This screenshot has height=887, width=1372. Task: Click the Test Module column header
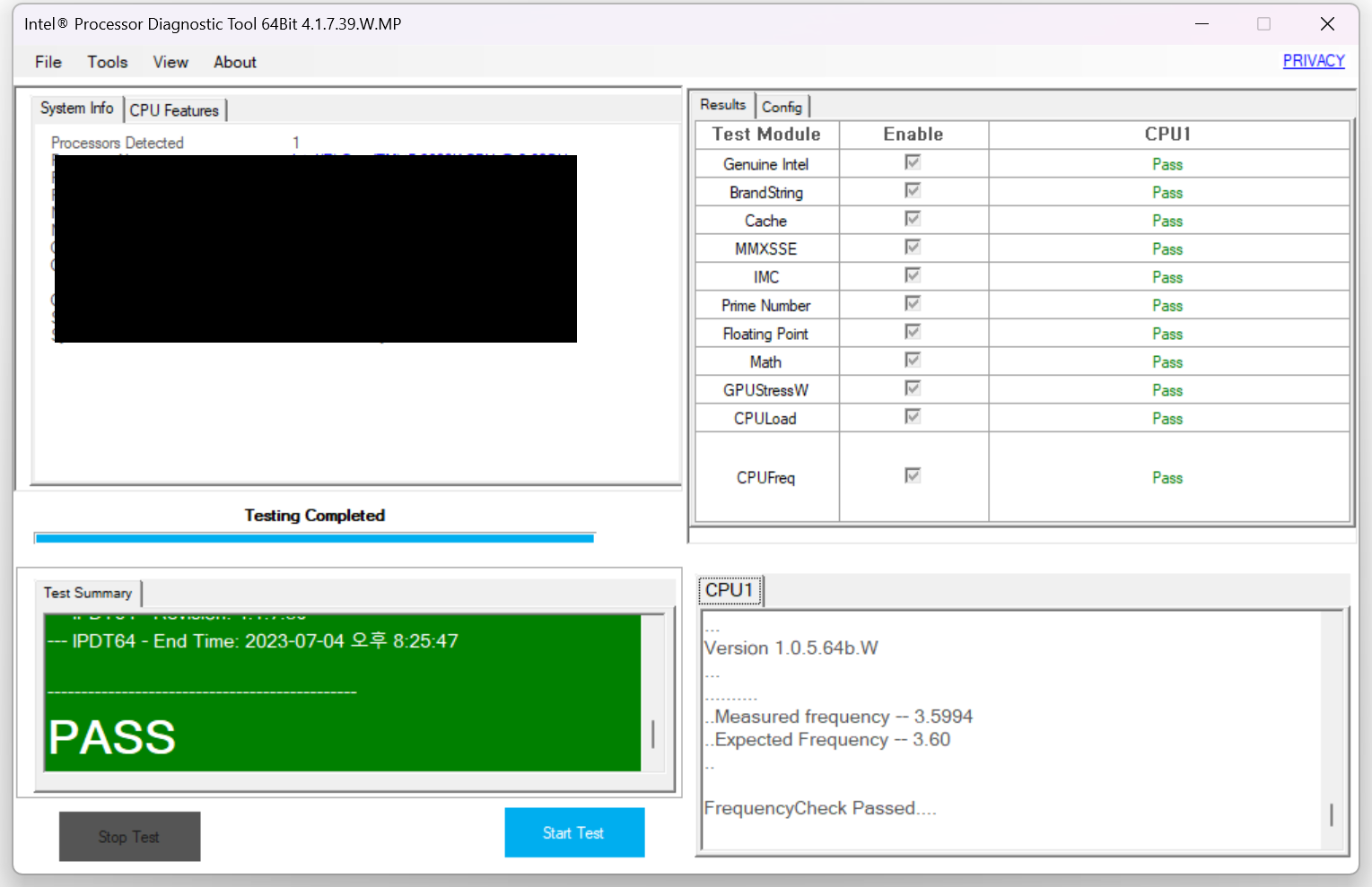766,135
